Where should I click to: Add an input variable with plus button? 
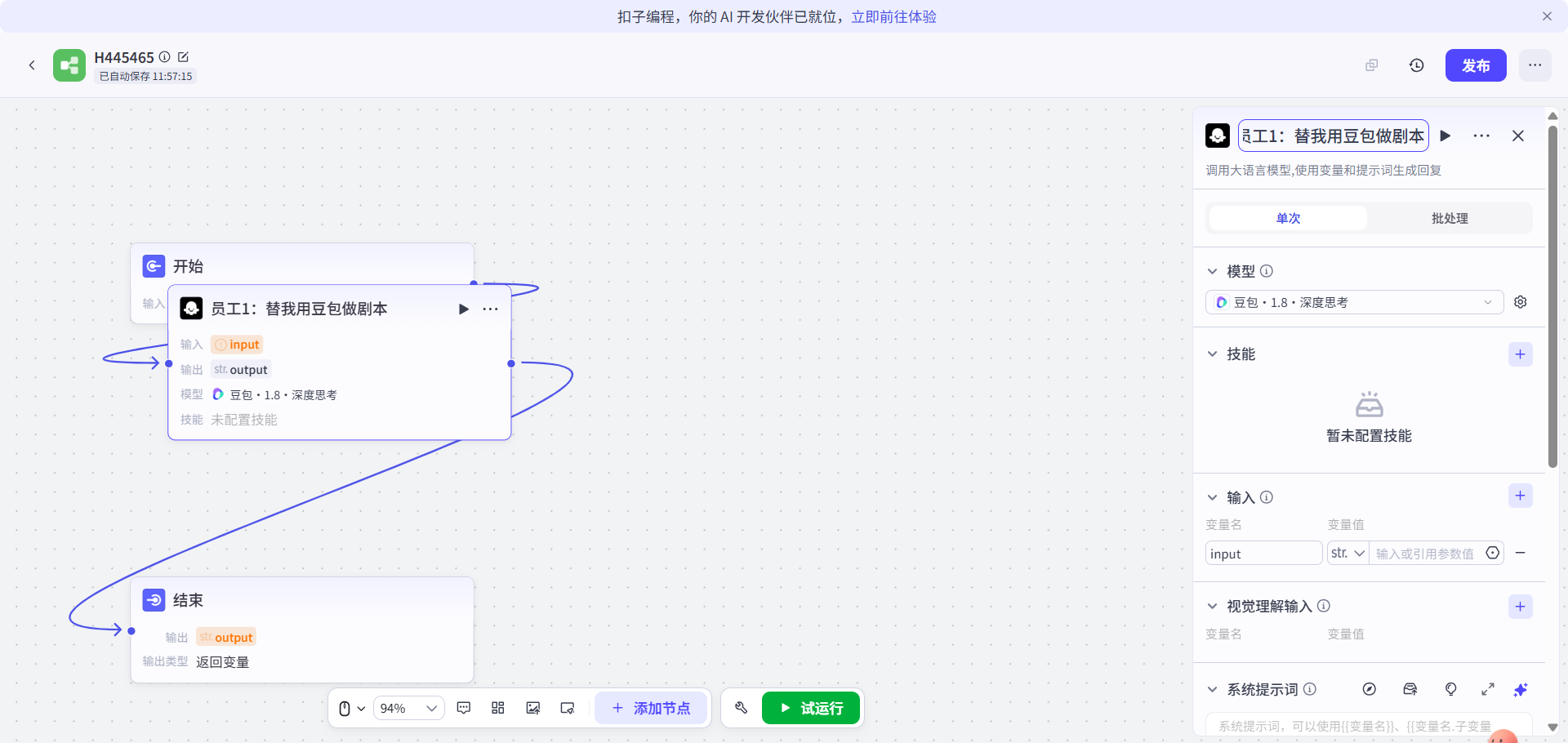[1520, 496]
